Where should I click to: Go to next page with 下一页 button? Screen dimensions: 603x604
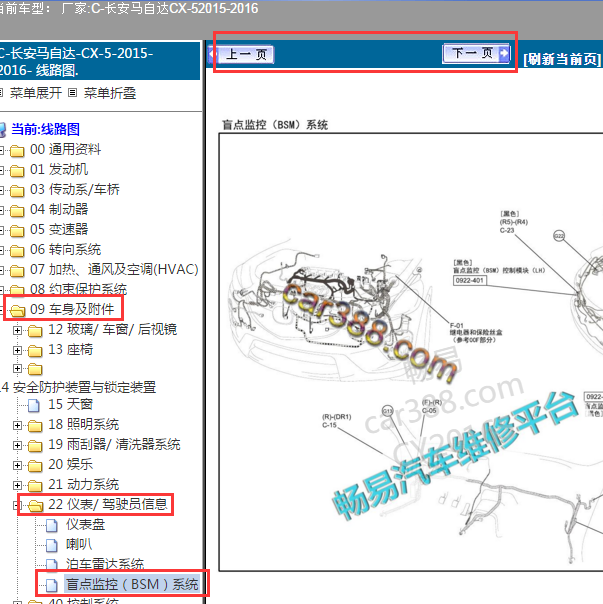coord(476,53)
